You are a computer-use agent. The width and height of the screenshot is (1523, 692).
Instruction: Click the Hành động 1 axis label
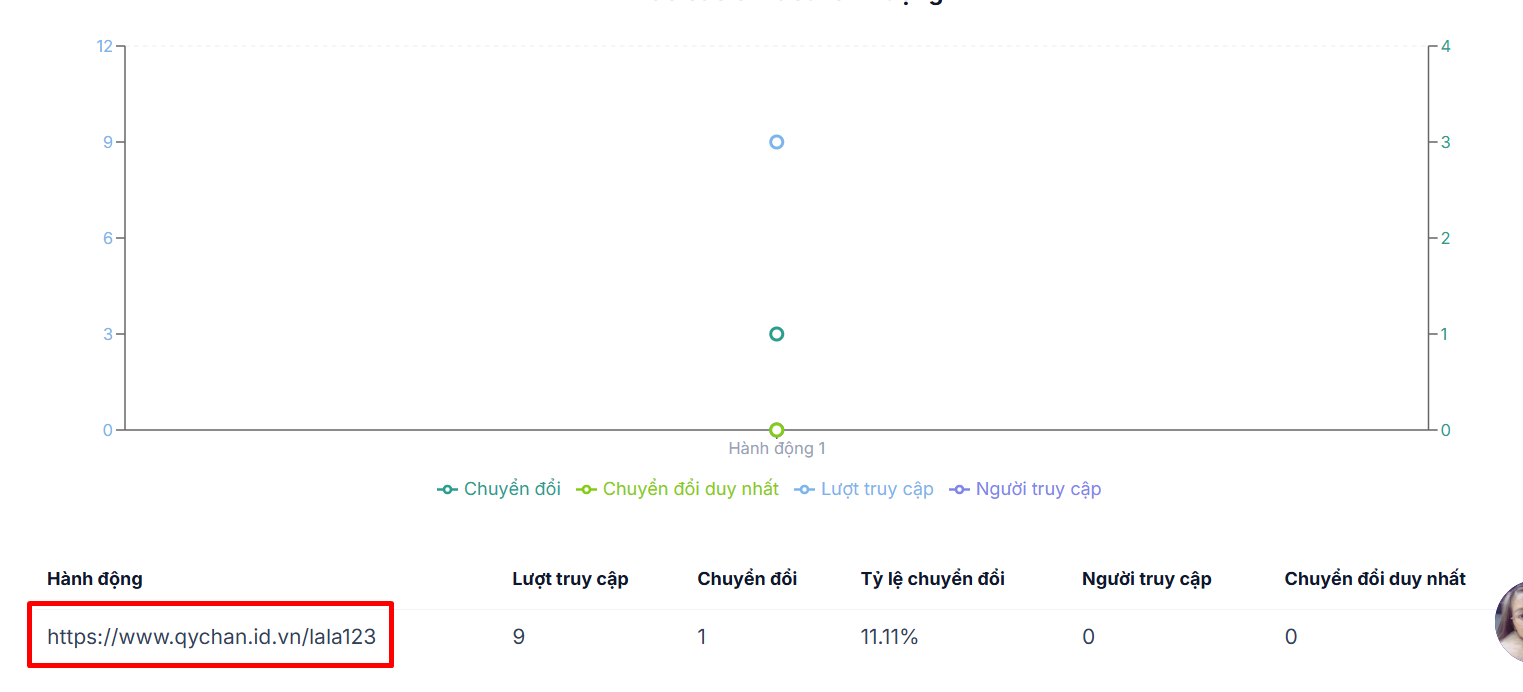777,449
